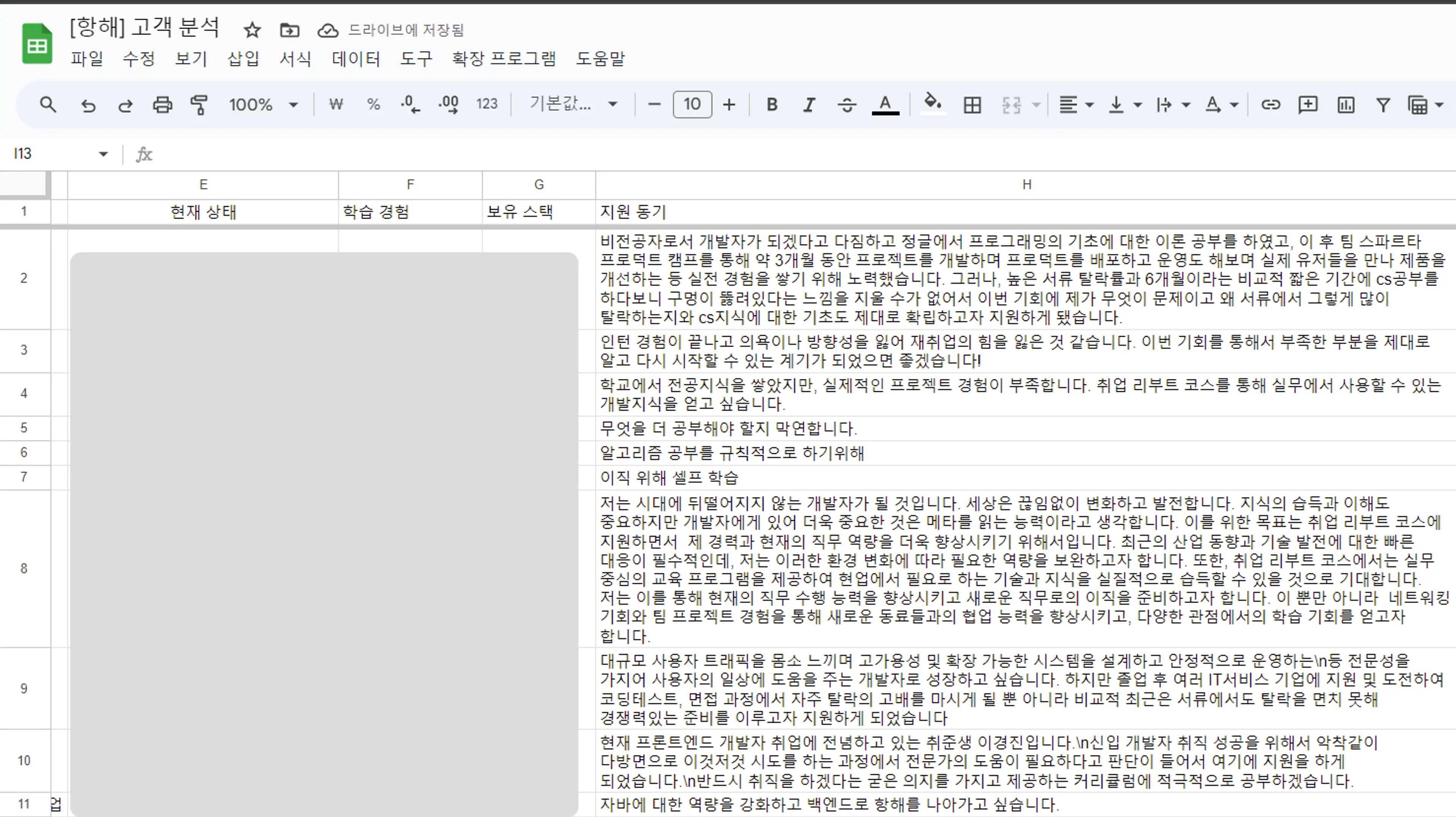Open the 수정 menu

click(x=138, y=58)
